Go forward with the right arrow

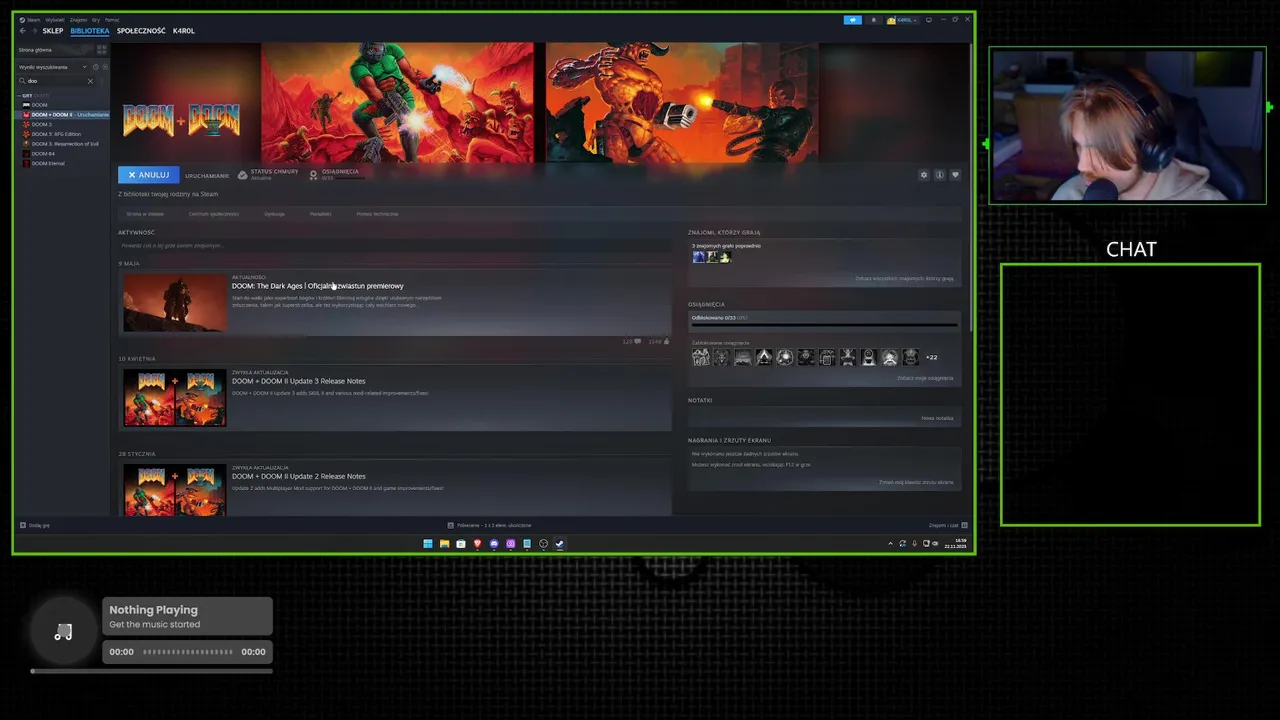coord(34,31)
